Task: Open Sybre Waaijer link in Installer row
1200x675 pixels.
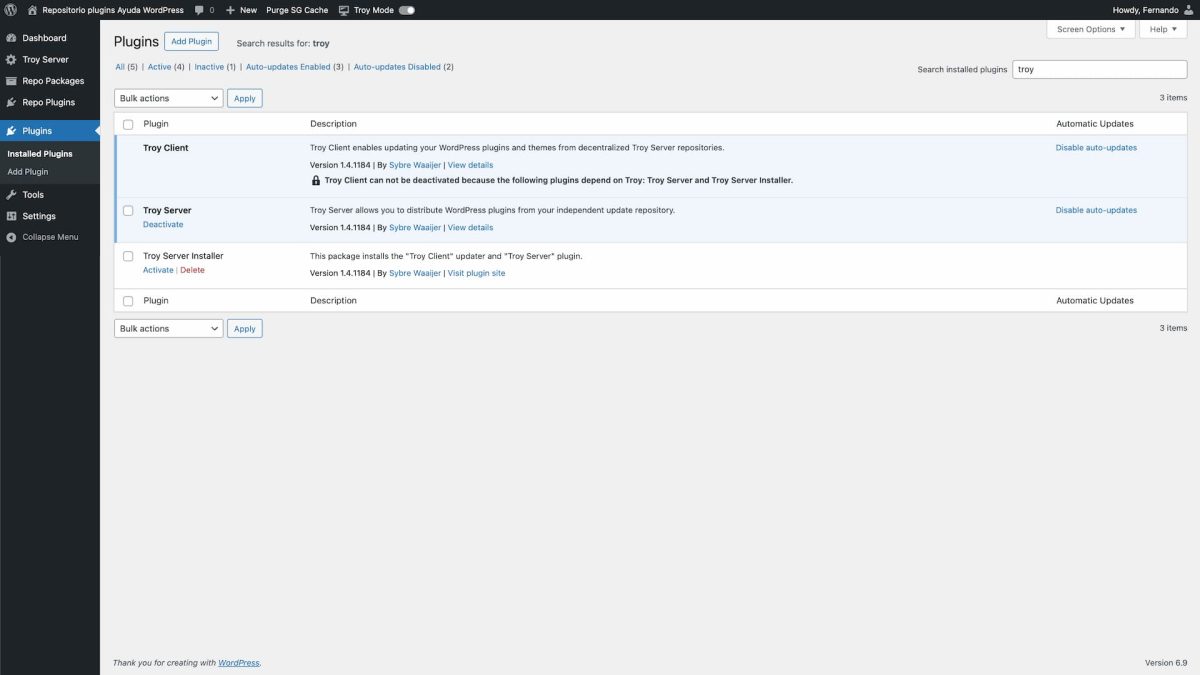Action: pos(415,273)
